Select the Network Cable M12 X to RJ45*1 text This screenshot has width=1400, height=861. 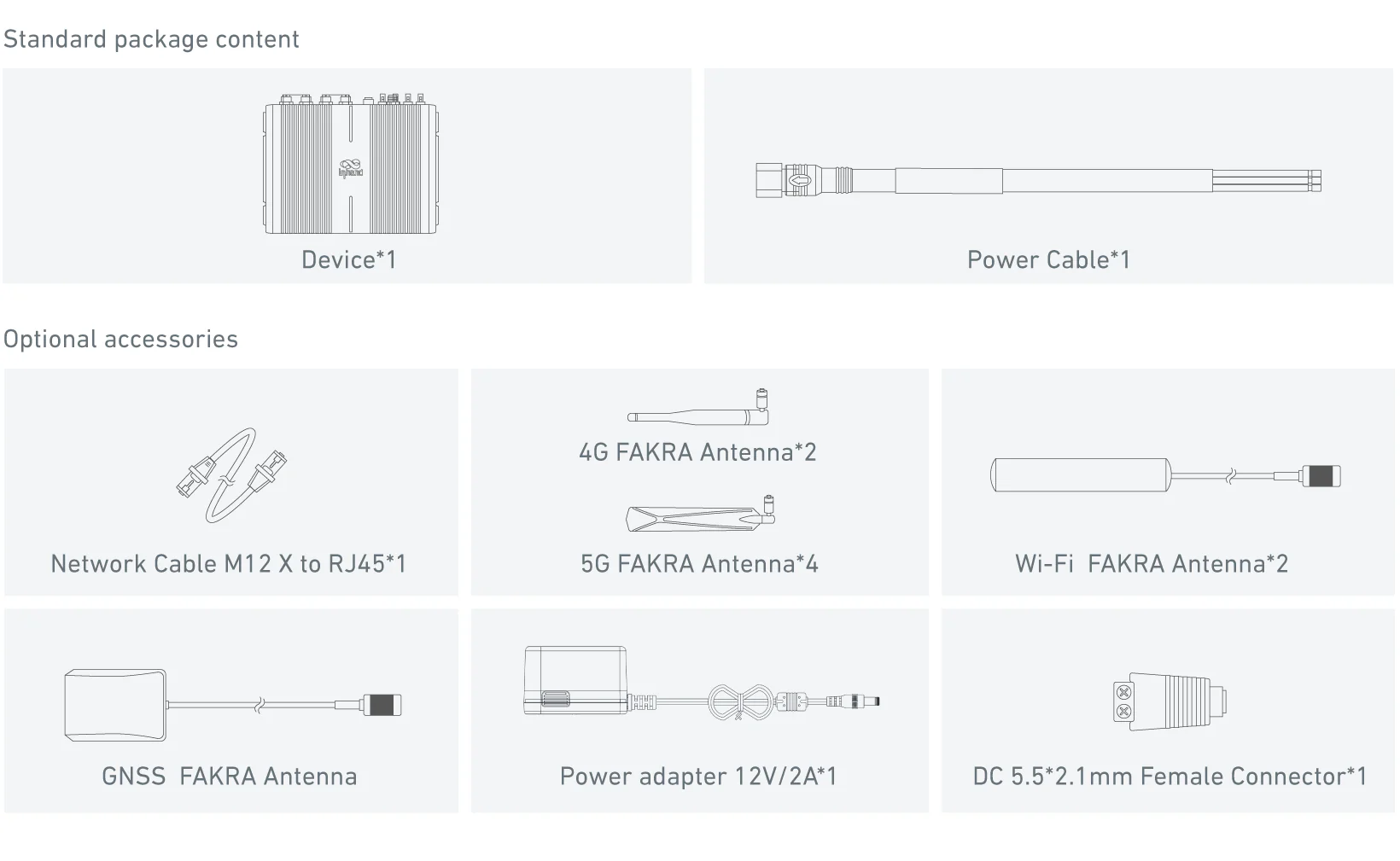click(x=229, y=563)
